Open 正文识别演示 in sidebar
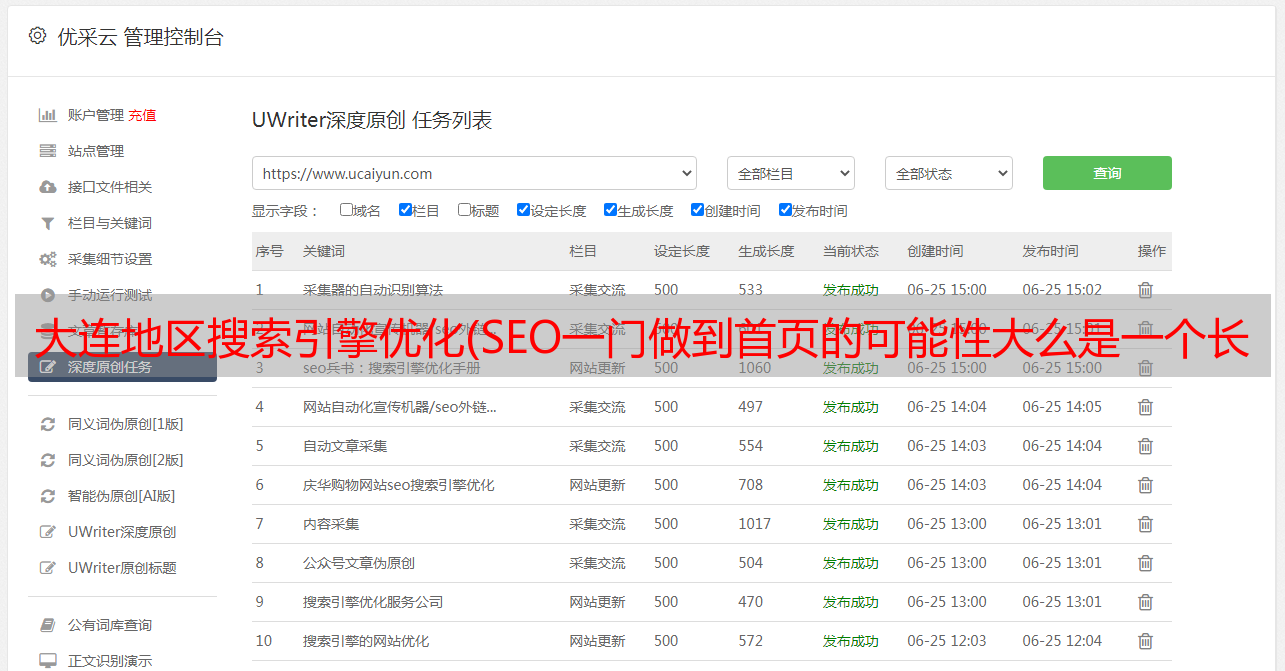This screenshot has height=671, width=1285. (110, 661)
